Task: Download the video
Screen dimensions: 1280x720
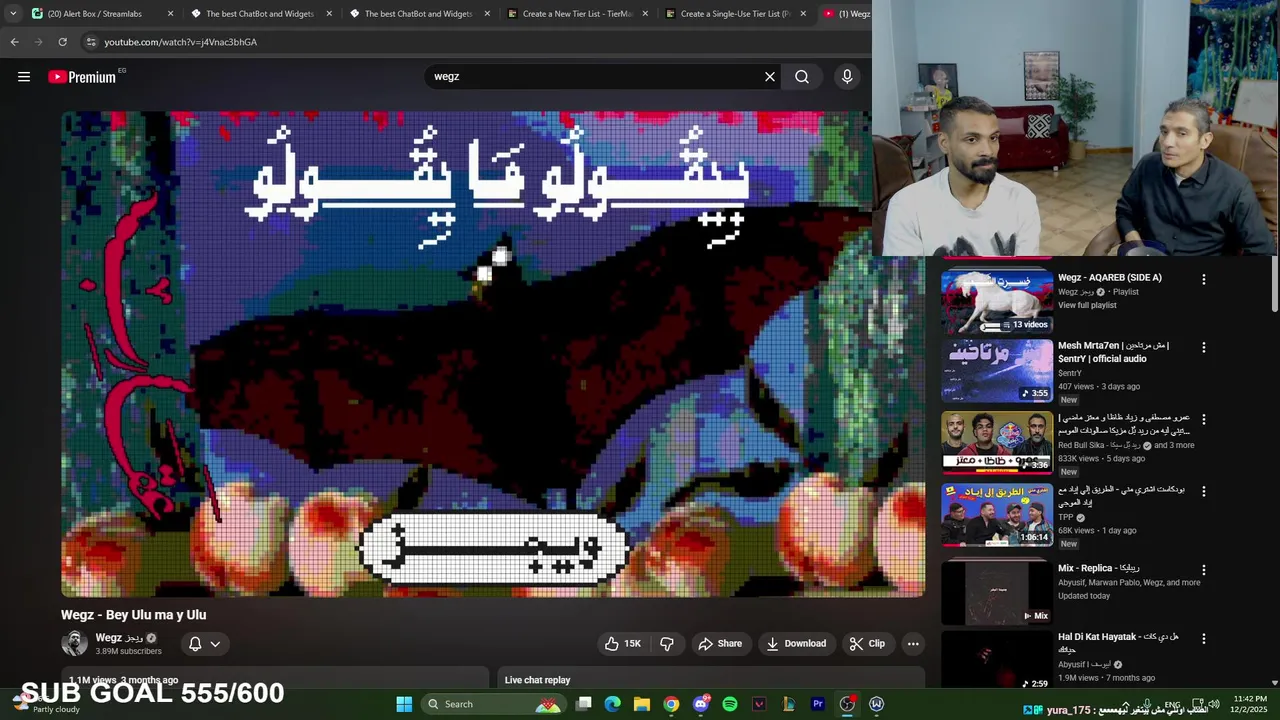Action: (x=796, y=644)
